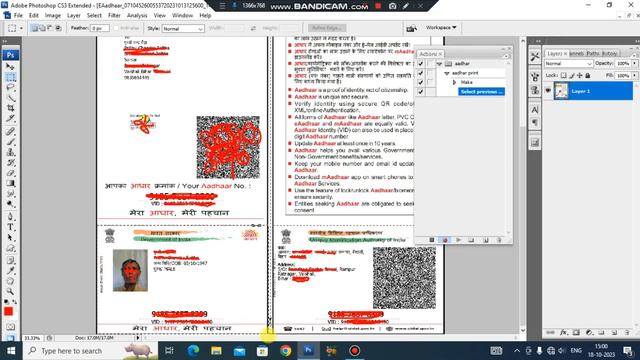
Task: Open the File menu
Action: pos(18,16)
